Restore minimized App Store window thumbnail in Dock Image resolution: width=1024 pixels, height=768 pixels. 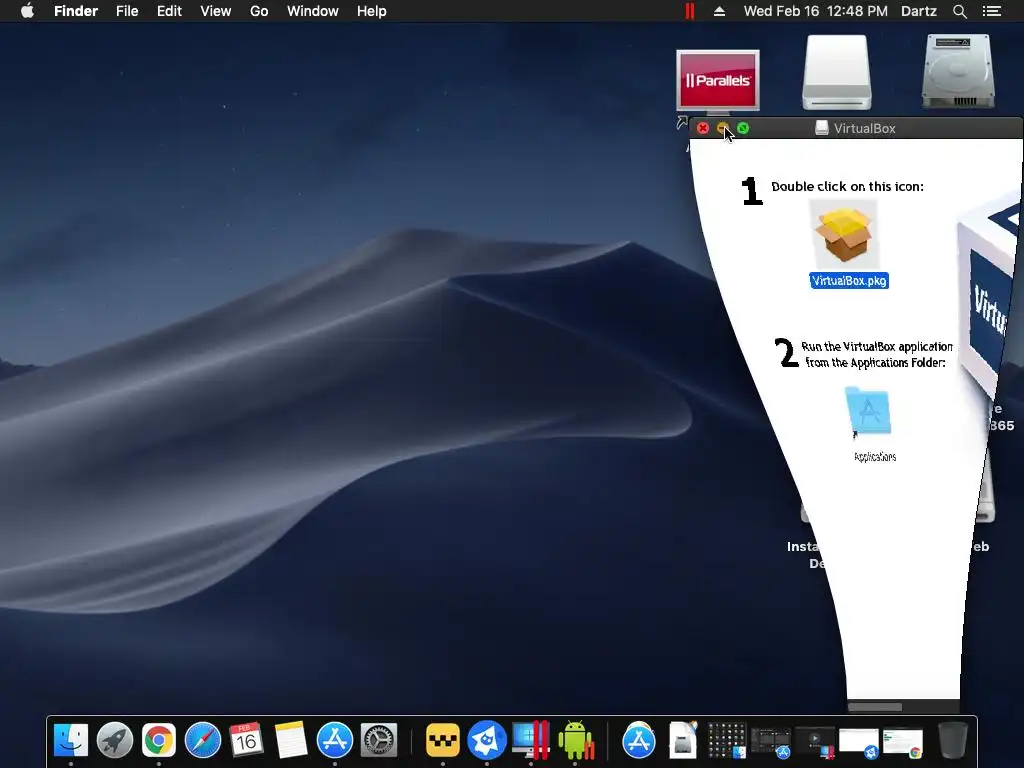[771, 742]
